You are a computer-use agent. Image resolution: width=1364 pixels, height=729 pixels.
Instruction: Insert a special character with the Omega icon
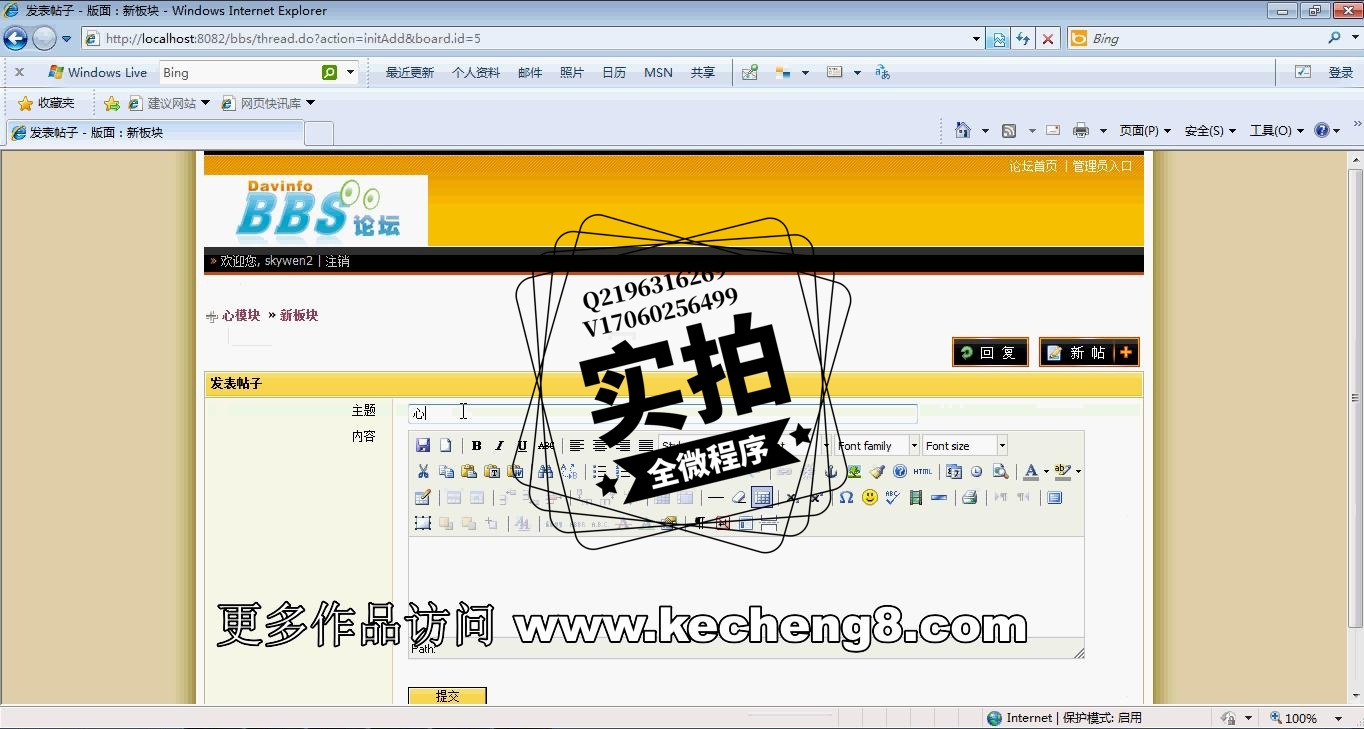pos(846,497)
